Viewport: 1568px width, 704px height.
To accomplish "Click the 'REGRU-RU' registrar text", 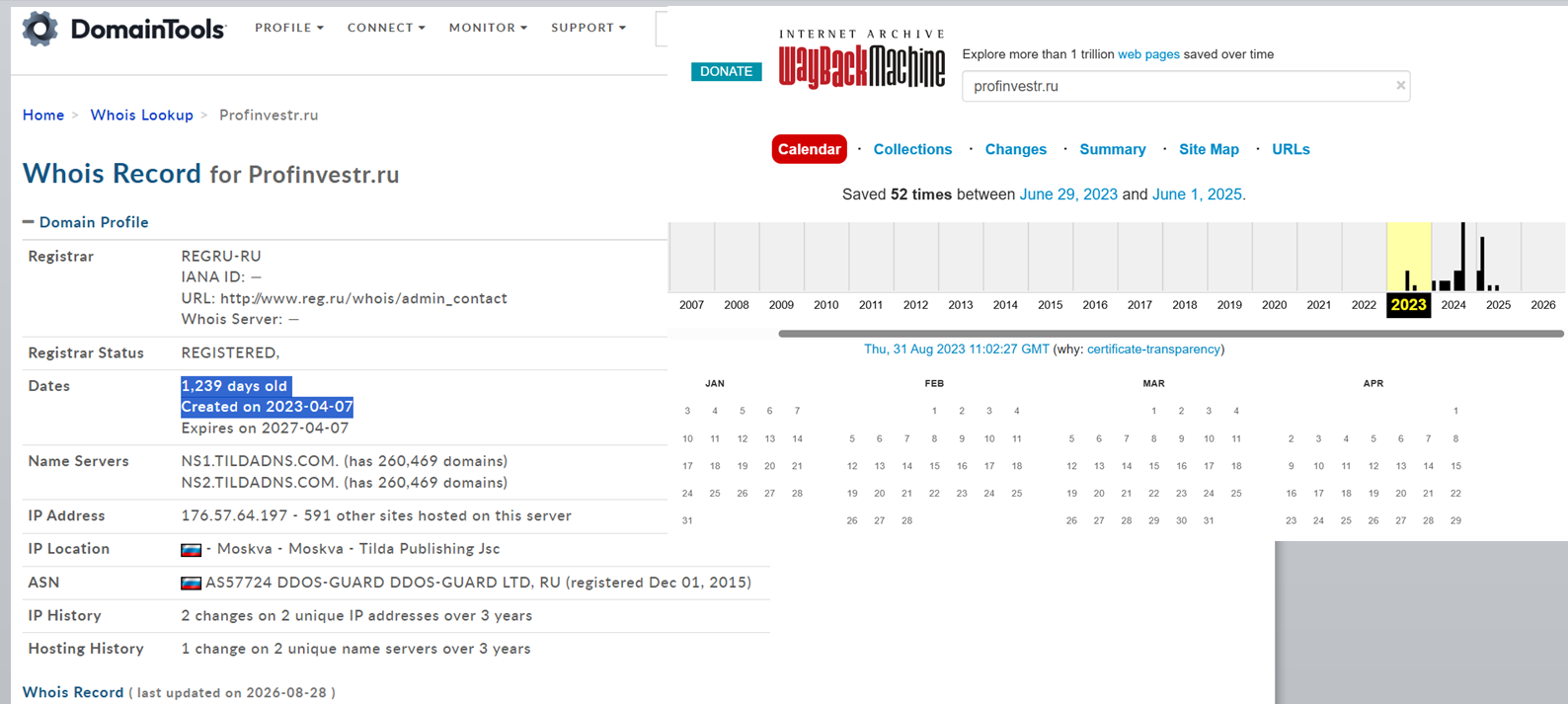I will click(221, 257).
